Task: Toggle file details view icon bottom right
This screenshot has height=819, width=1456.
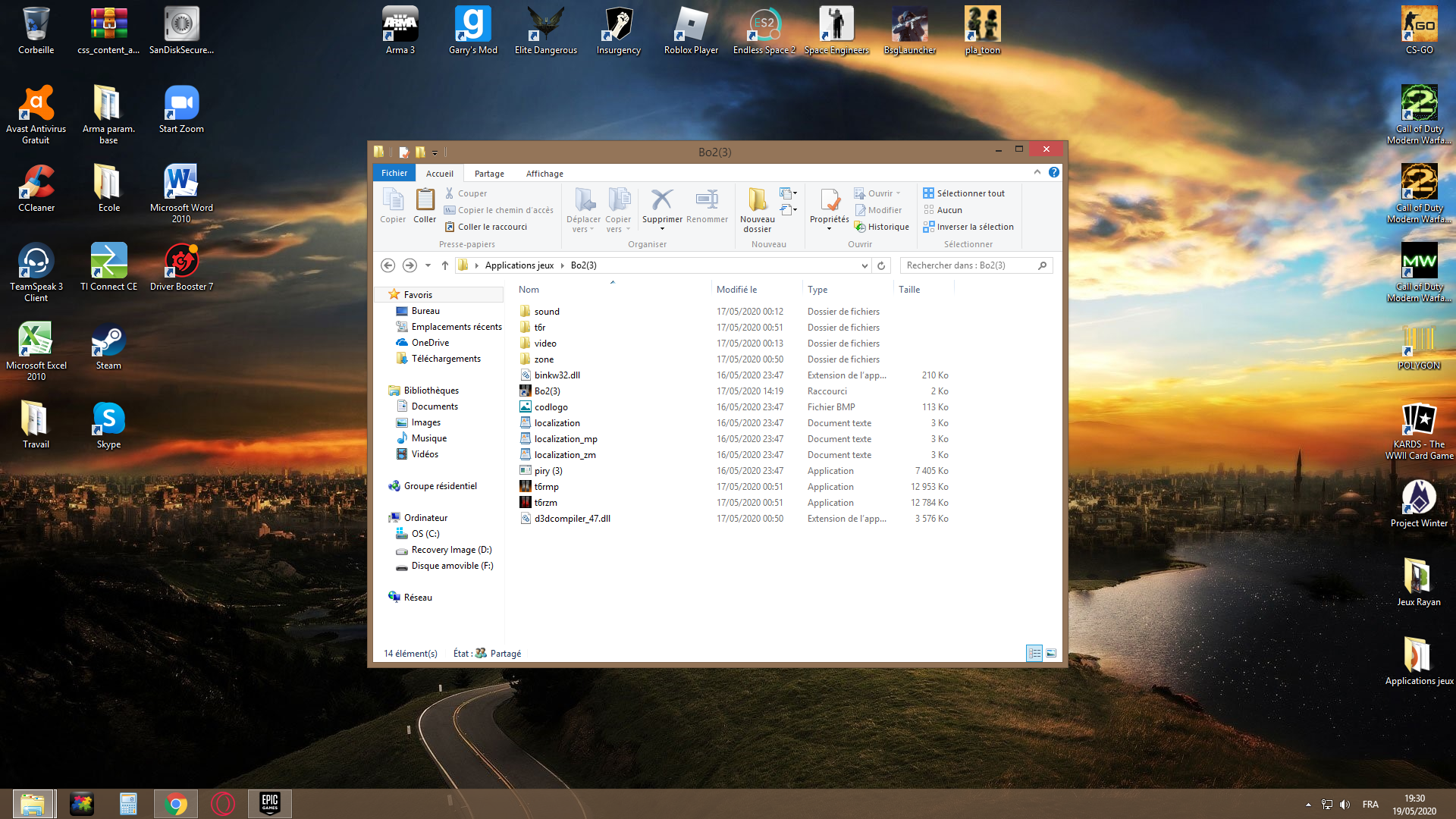Action: (1035, 653)
